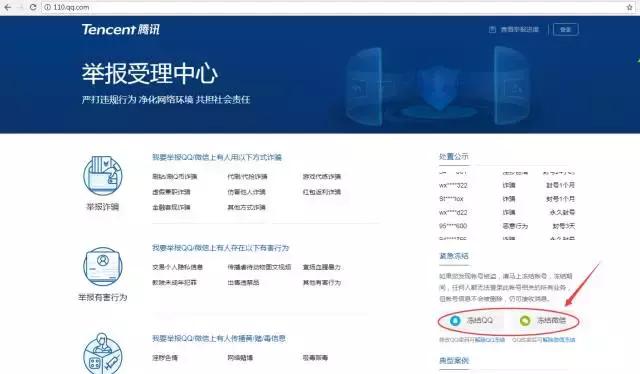Select 刷钻/刷Q币诈骗 fraud type
This screenshot has height=374, width=640.
click(x=175, y=176)
